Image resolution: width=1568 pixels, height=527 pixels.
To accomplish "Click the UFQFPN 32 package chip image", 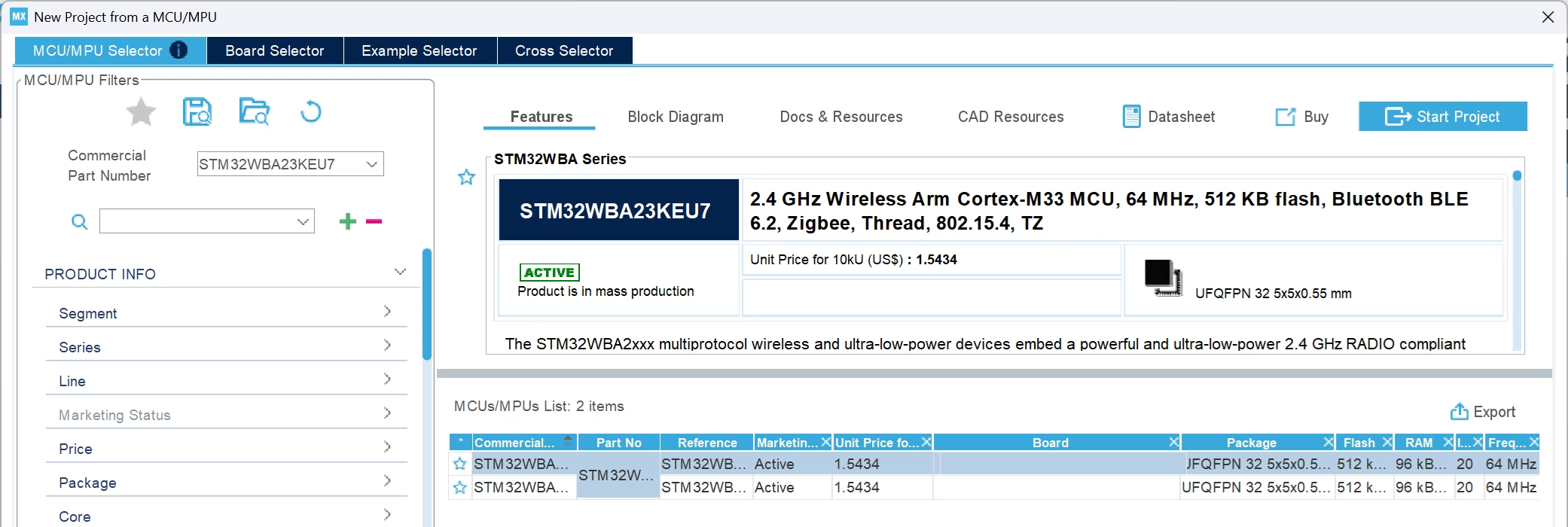I will [x=1163, y=277].
